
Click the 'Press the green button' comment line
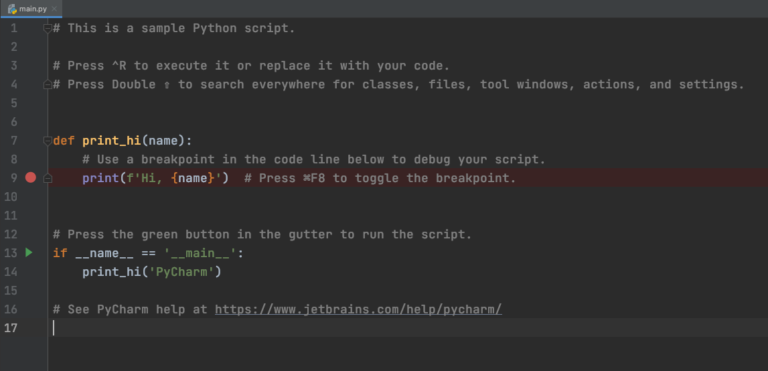pyautogui.click(x=262, y=234)
